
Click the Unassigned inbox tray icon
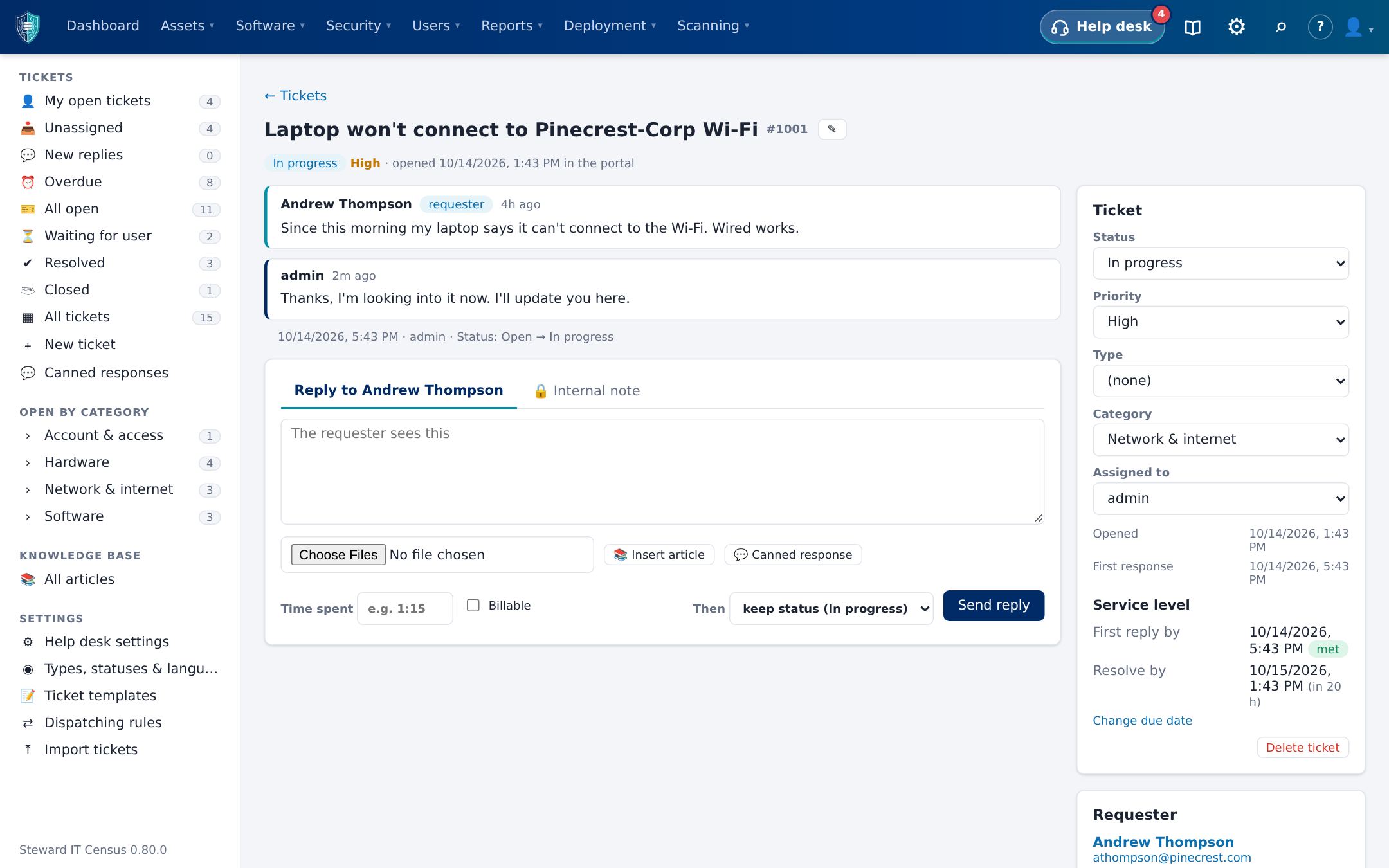pos(28,128)
